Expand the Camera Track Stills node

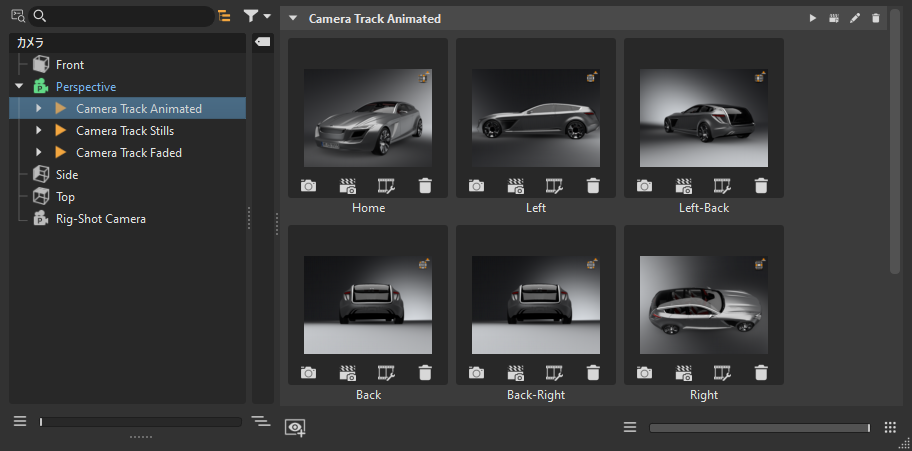39,131
